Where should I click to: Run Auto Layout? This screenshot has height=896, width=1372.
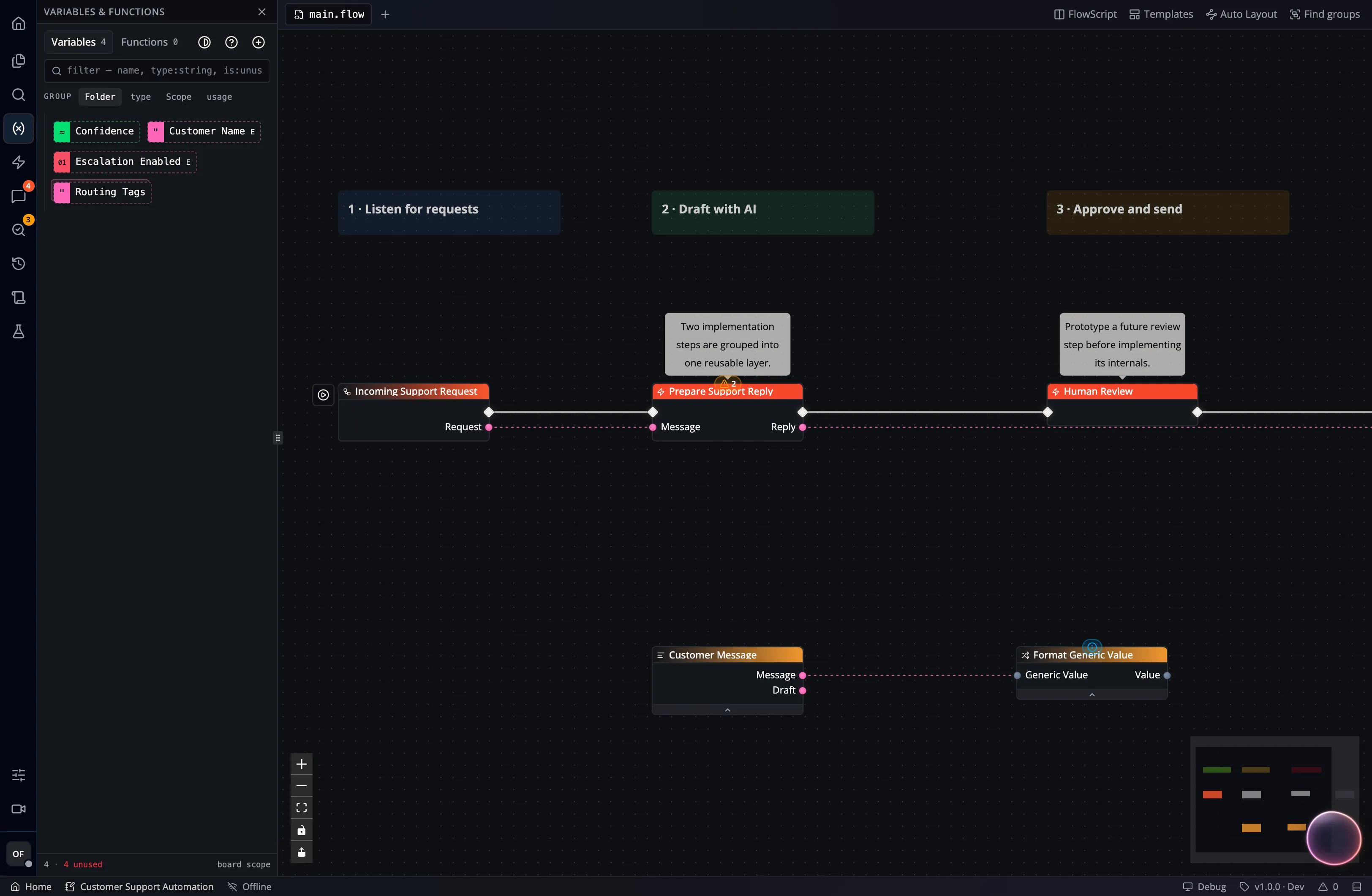[x=1242, y=14]
